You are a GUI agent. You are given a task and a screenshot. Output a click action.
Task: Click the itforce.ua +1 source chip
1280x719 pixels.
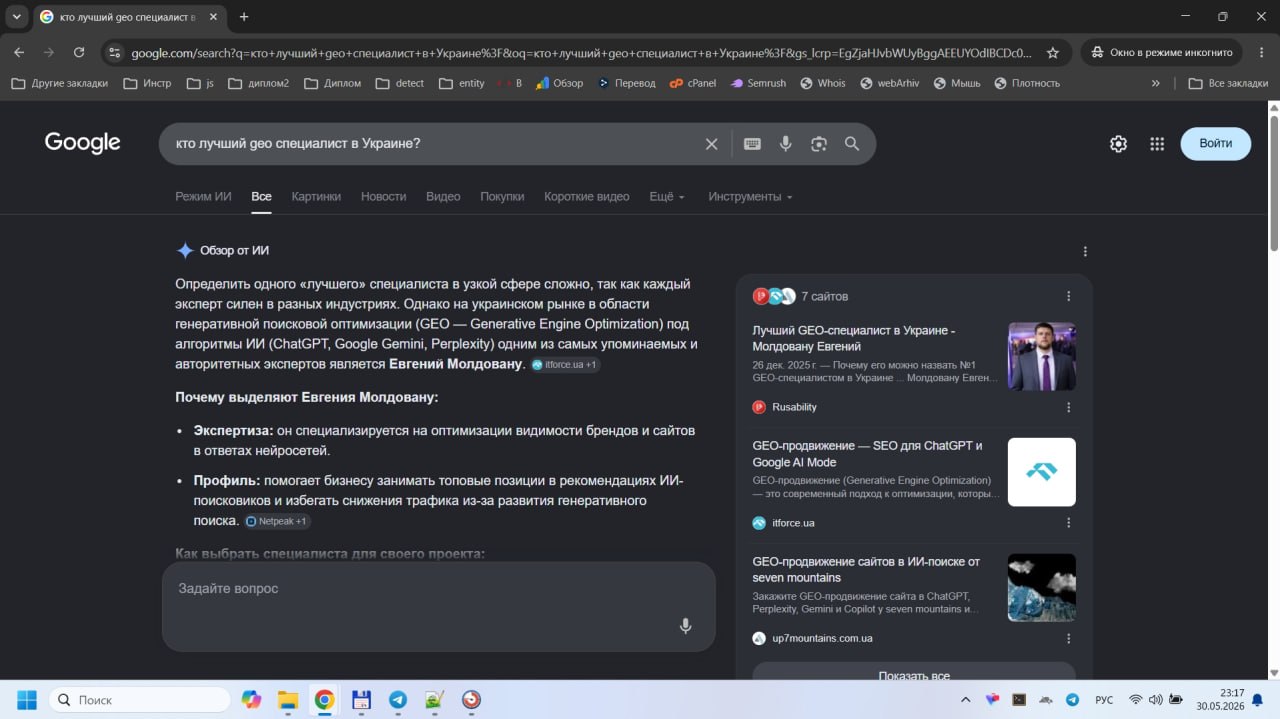coord(565,365)
